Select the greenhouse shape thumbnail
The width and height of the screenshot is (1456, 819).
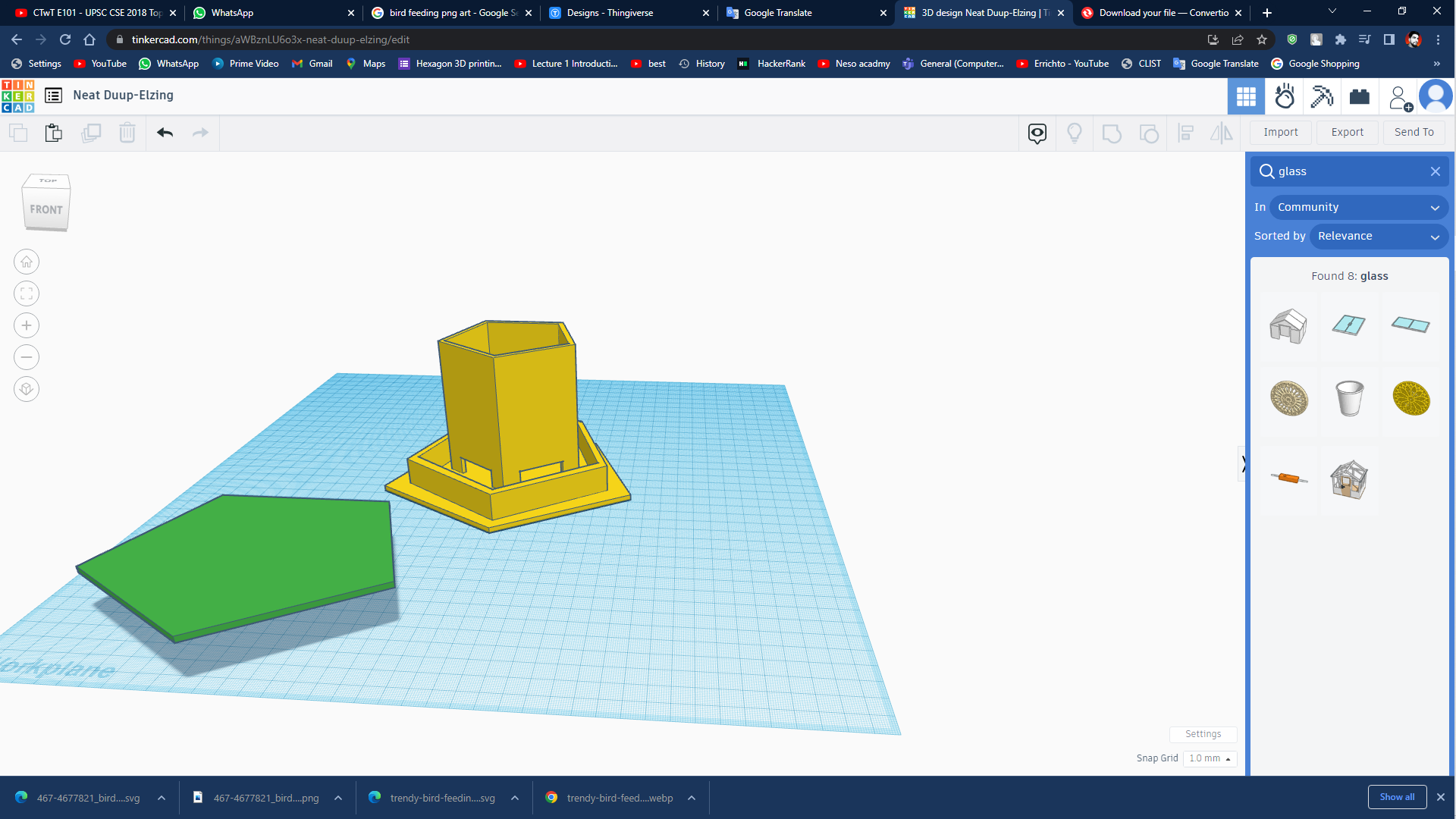click(x=1349, y=479)
